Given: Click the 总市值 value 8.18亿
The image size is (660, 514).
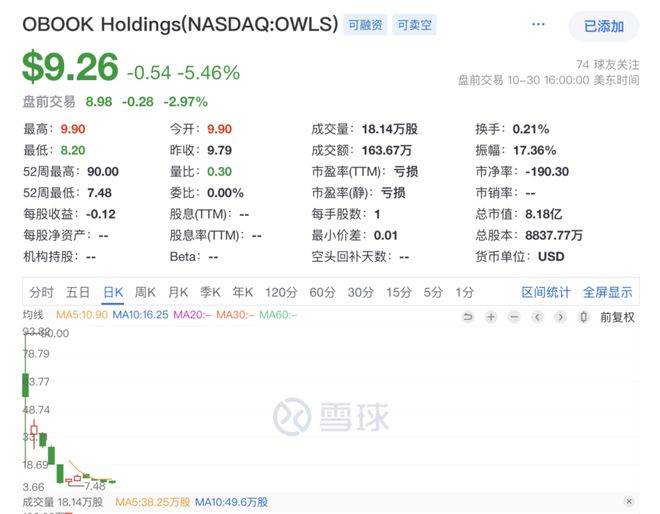Looking at the screenshot, I should click(543, 214).
